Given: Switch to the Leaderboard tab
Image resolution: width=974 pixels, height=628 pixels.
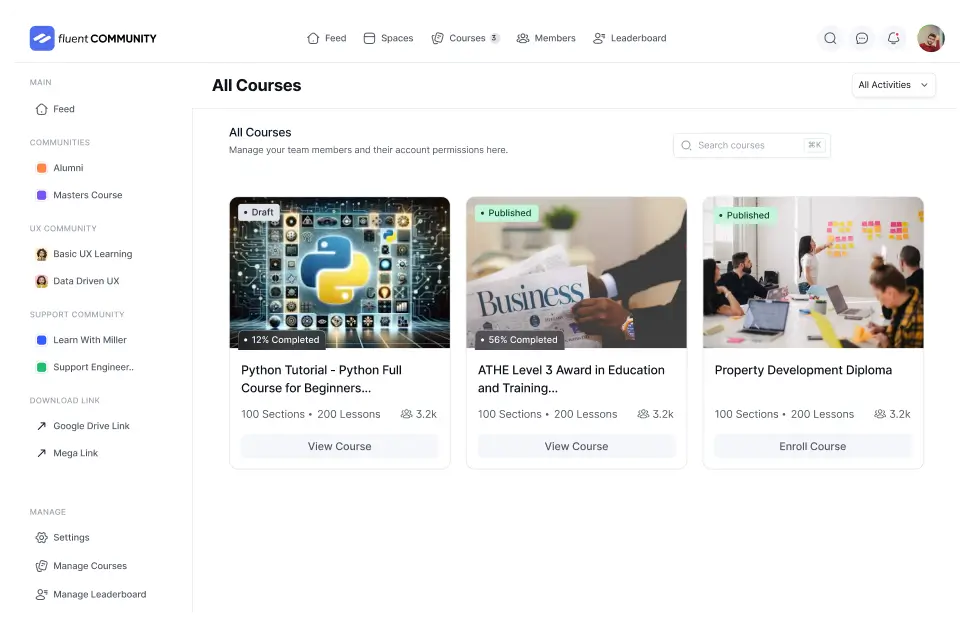Looking at the screenshot, I should pos(629,39).
